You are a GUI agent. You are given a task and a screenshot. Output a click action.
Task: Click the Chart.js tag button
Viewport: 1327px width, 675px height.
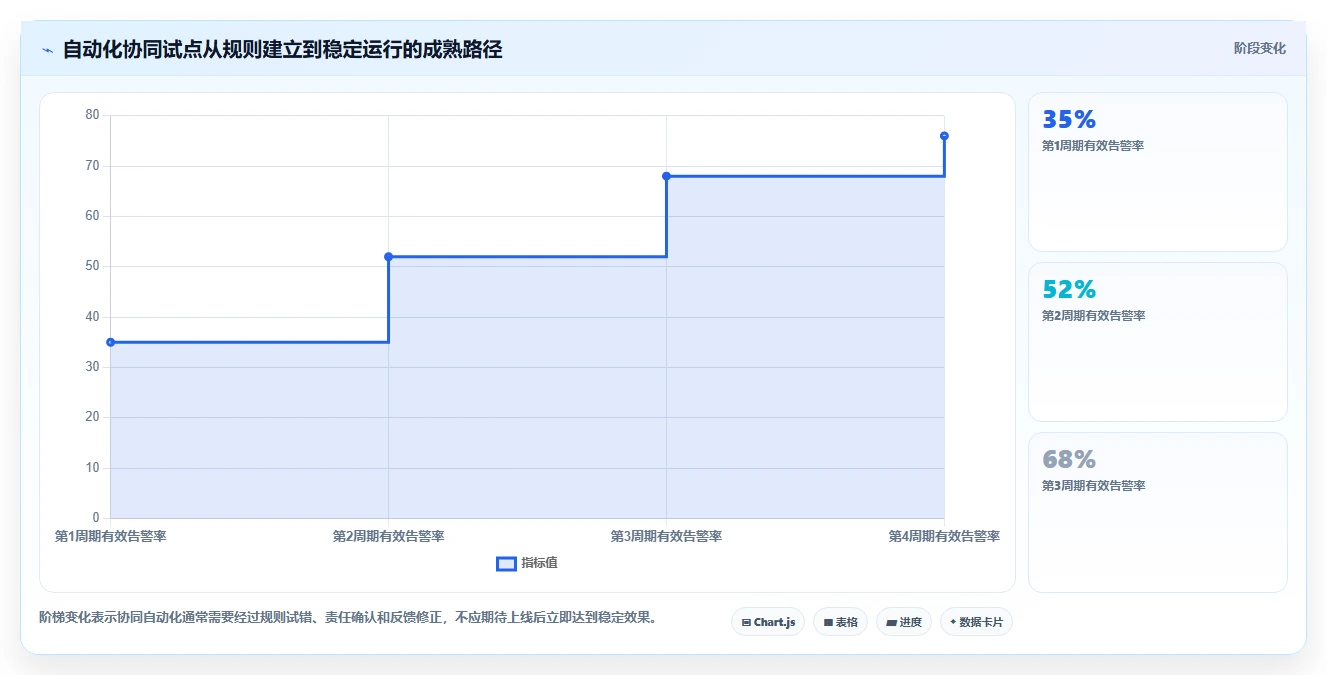[768, 622]
